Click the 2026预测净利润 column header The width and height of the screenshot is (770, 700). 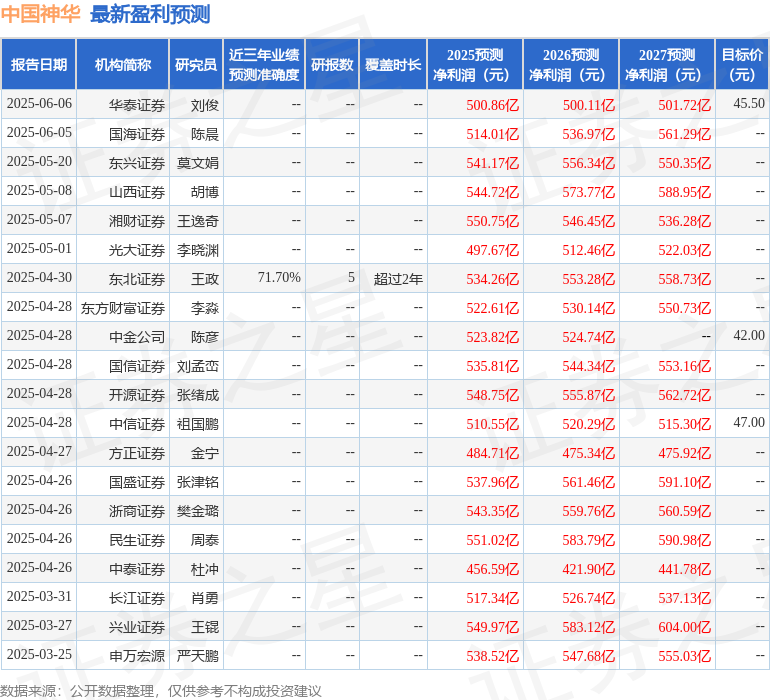click(x=571, y=65)
